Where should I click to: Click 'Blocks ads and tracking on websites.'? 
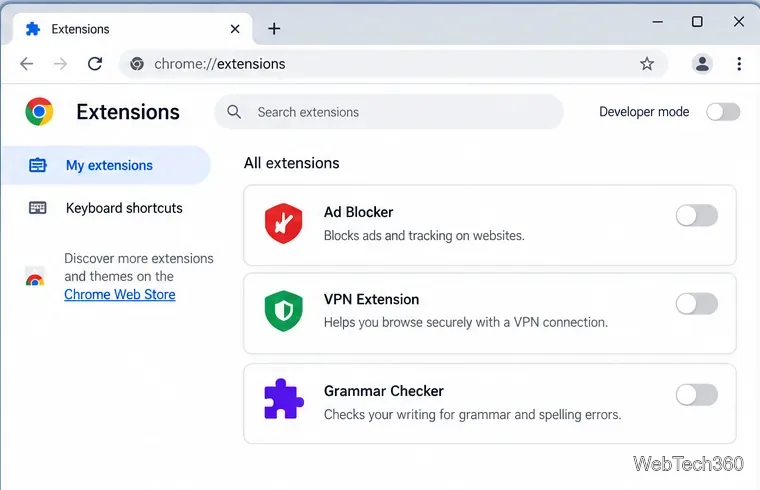click(424, 236)
